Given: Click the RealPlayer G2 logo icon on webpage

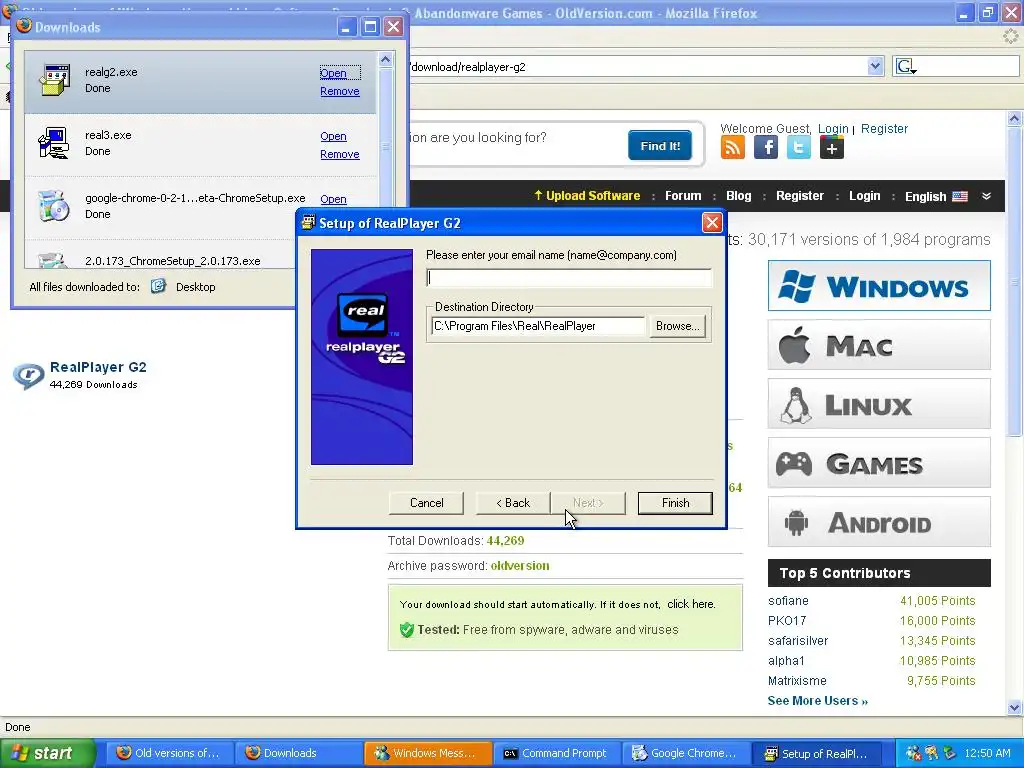Looking at the screenshot, I should [29, 376].
